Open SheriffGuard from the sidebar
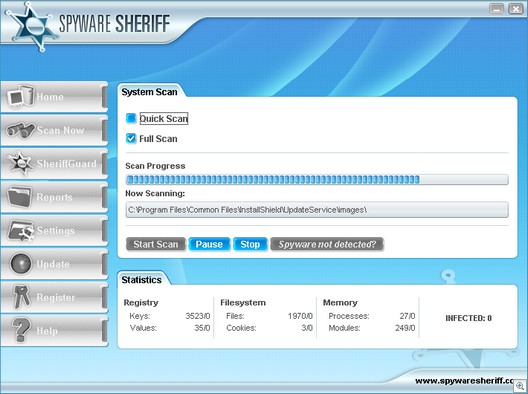Screen dimensions: 528x394 (67, 164)
